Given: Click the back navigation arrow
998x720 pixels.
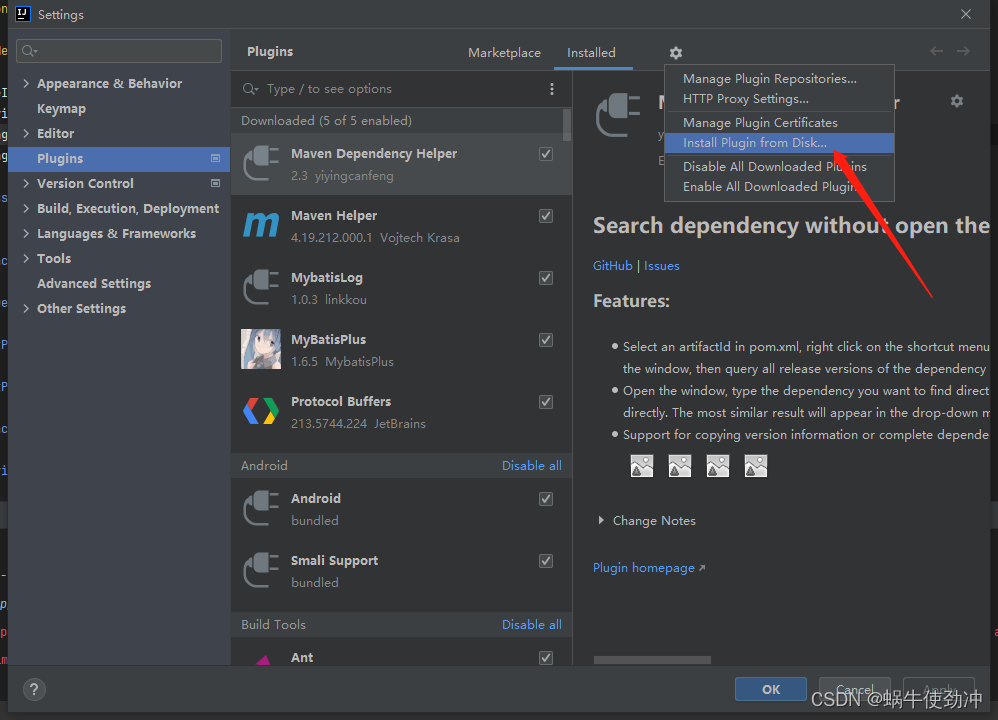Looking at the screenshot, I should pyautogui.click(x=936, y=51).
